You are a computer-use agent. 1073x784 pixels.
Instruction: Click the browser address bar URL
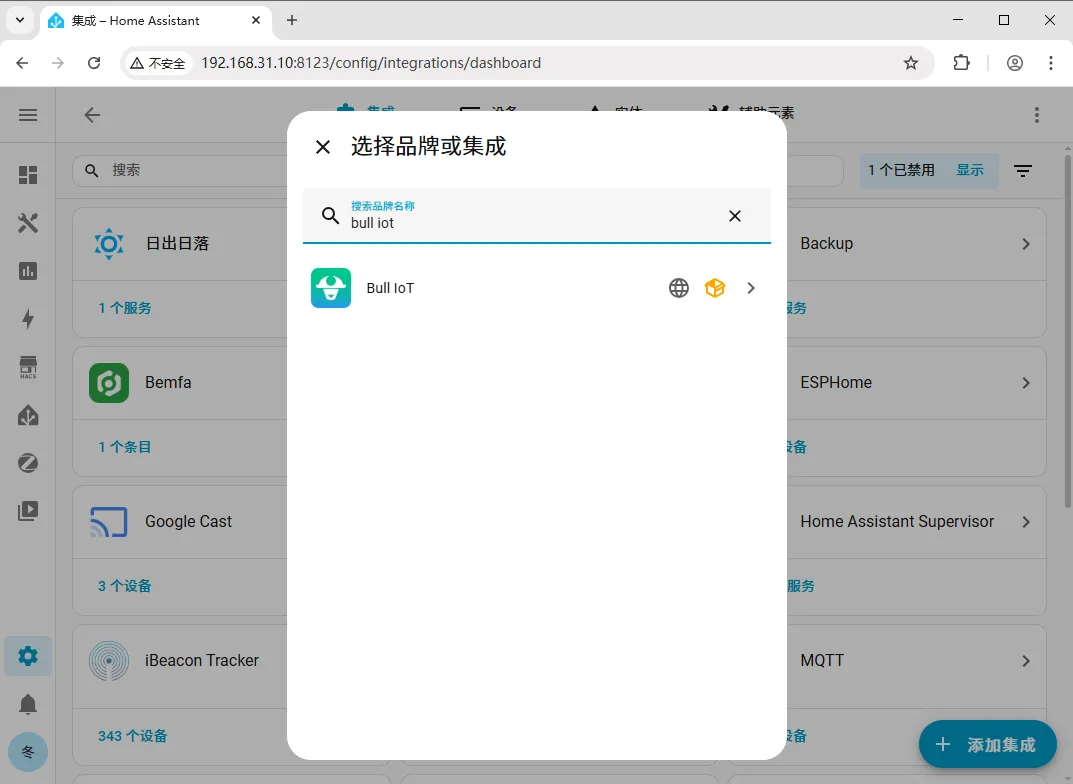coord(371,63)
